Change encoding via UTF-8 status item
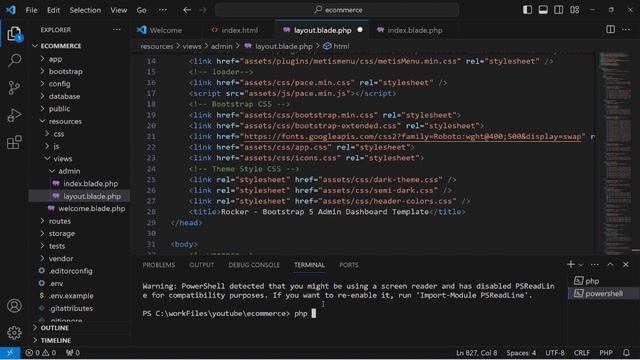The image size is (640, 360). [x=555, y=353]
